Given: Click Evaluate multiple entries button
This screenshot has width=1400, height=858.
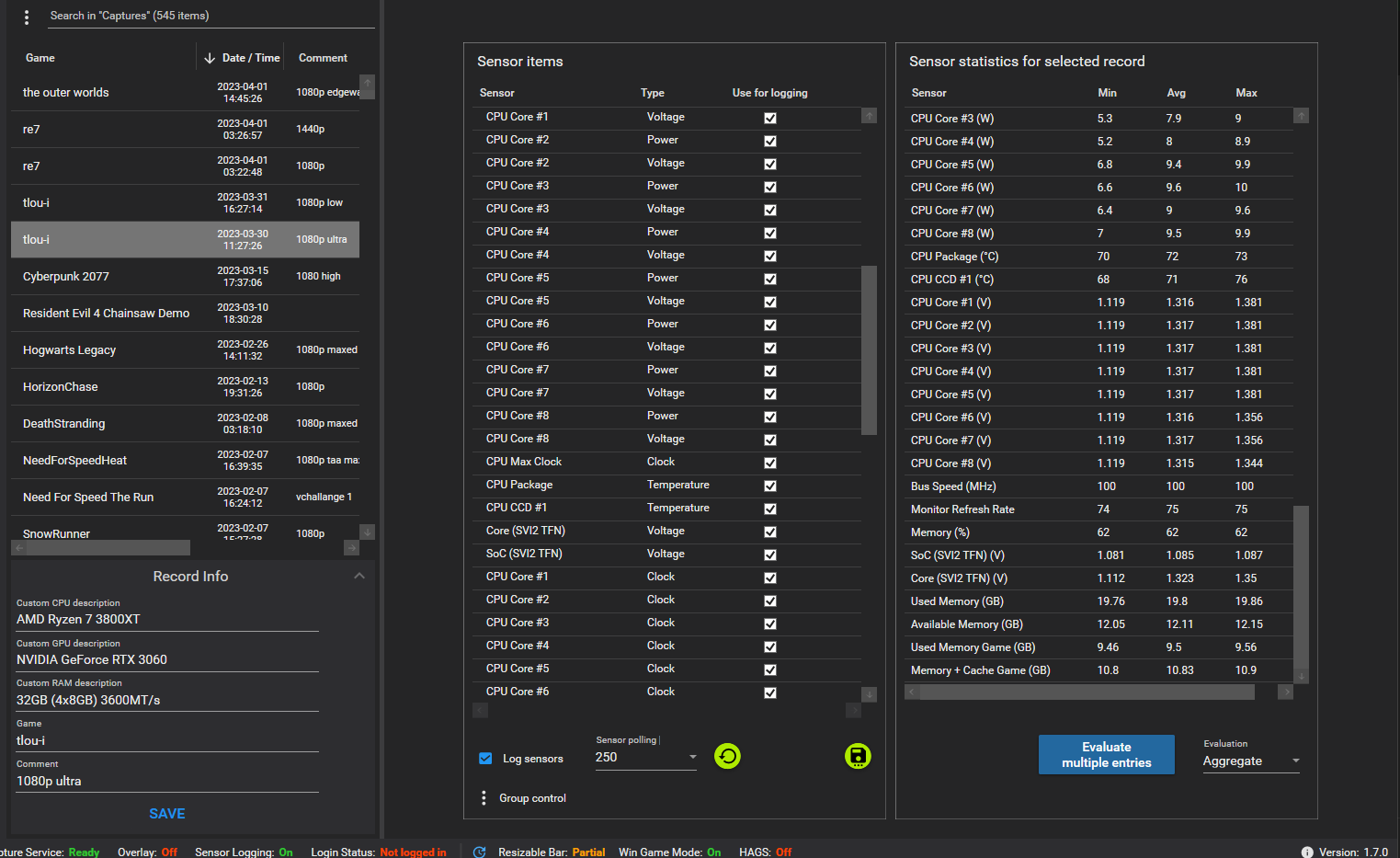Looking at the screenshot, I should [1107, 755].
